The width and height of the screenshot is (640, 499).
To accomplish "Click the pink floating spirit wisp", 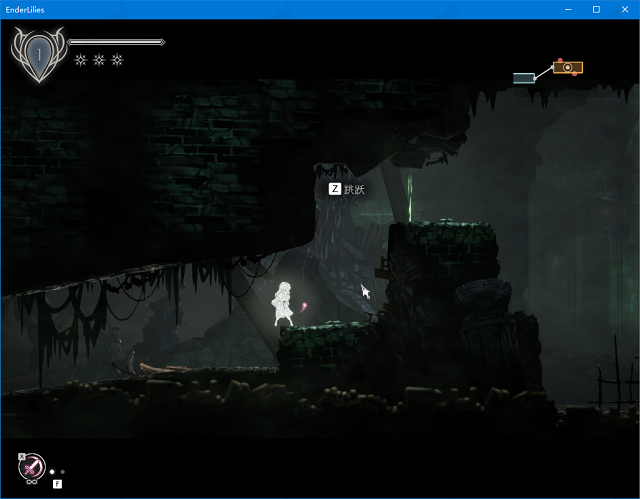I will 303,307.
